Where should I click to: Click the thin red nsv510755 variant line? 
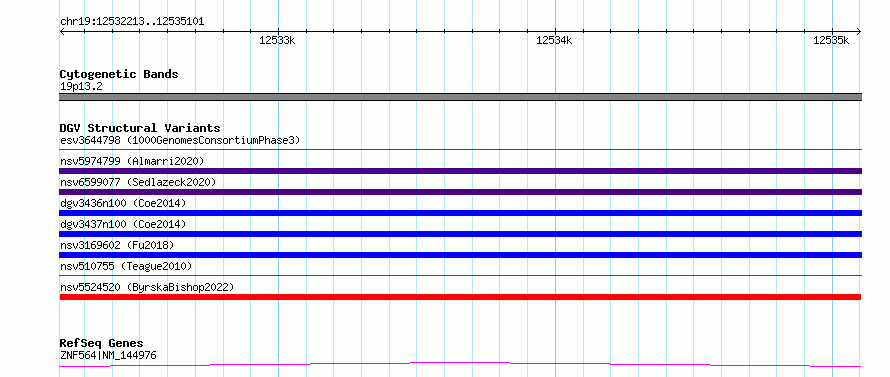(x=460, y=276)
